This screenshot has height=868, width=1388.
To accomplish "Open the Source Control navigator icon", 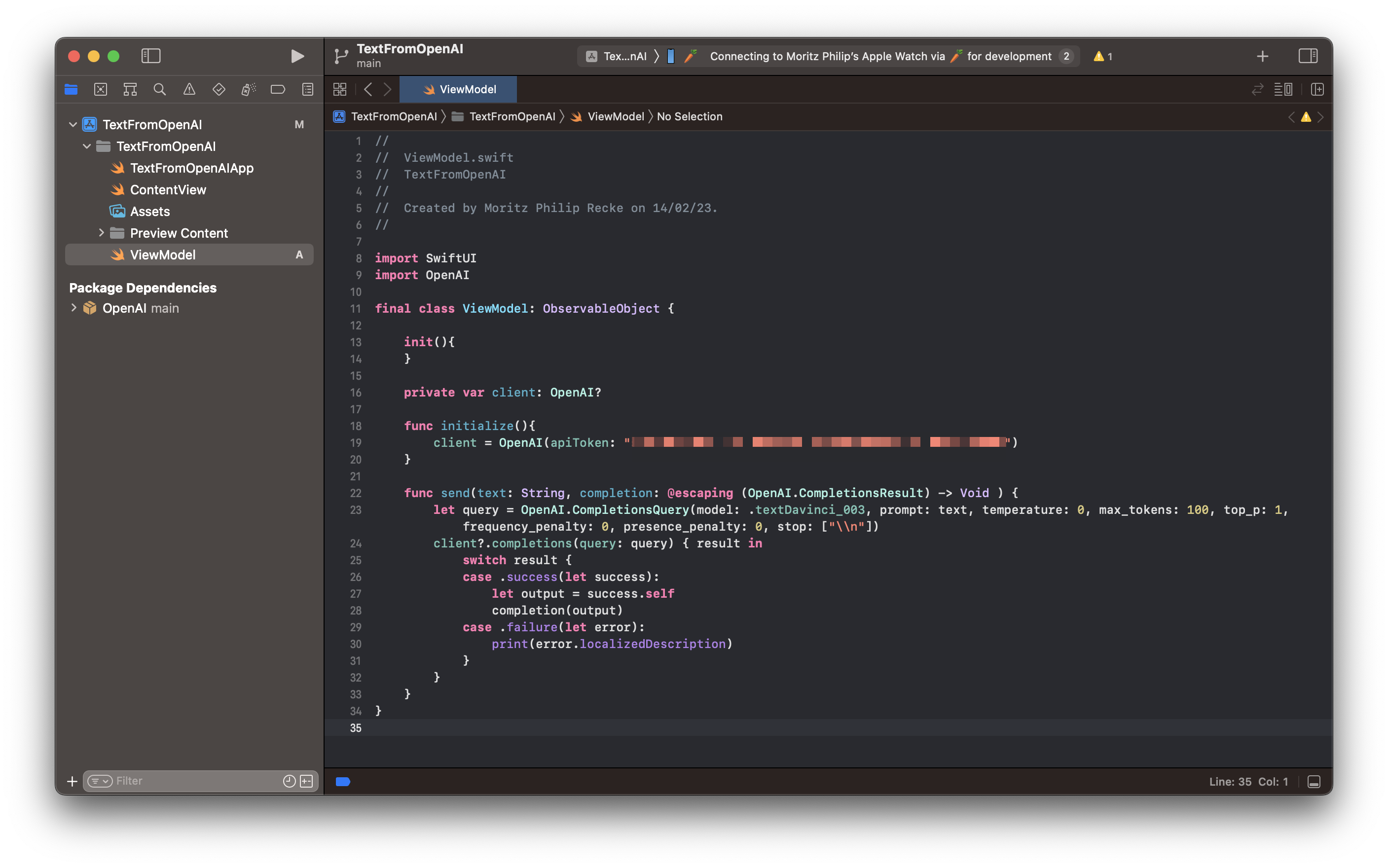I will point(101,89).
